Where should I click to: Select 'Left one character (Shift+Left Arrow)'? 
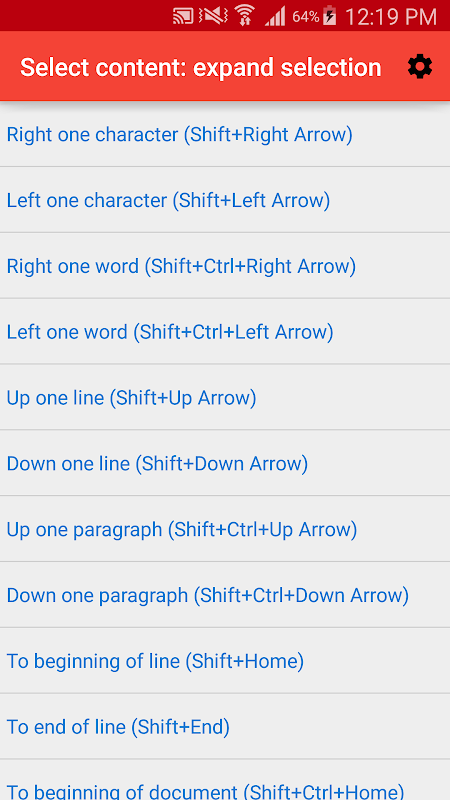click(x=225, y=200)
